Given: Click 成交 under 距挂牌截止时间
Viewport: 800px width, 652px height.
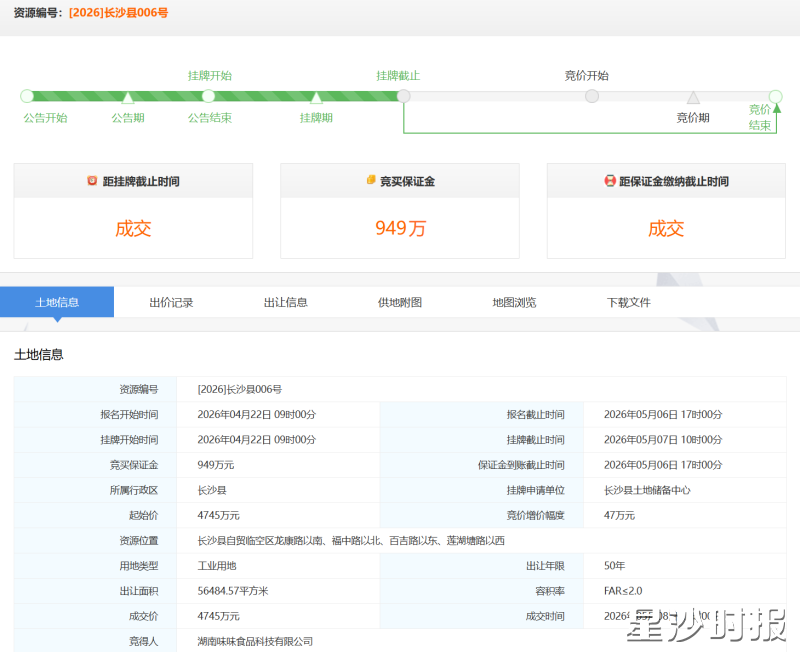Looking at the screenshot, I should tap(133, 229).
